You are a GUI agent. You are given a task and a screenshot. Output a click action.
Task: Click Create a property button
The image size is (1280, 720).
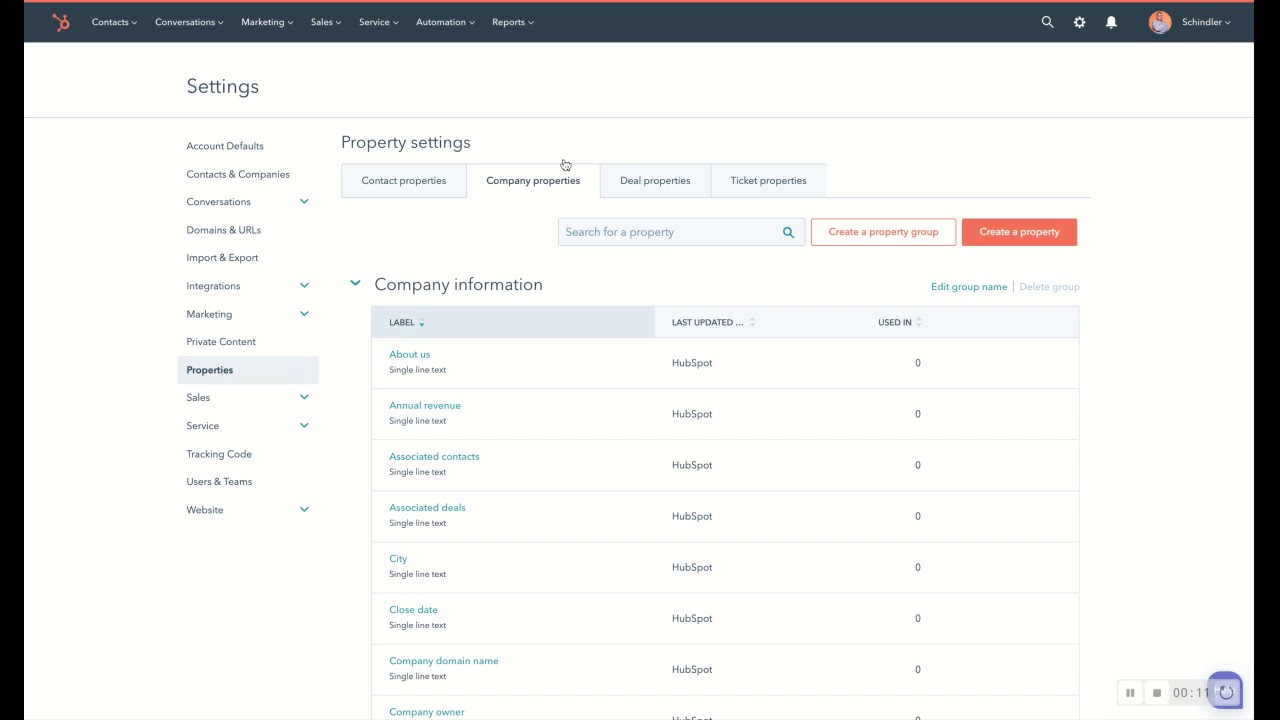[1019, 232]
